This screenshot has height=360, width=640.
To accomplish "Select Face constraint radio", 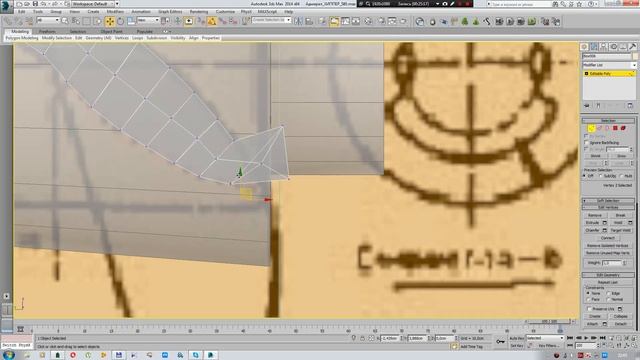I will (x=588, y=300).
